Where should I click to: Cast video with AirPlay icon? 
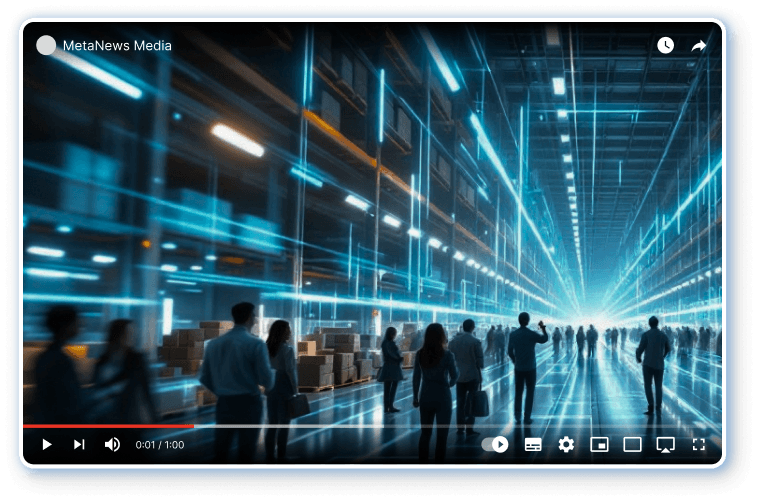point(665,444)
